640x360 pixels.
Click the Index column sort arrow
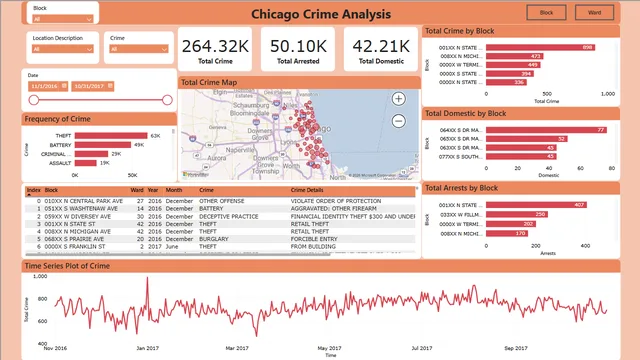coord(29,195)
